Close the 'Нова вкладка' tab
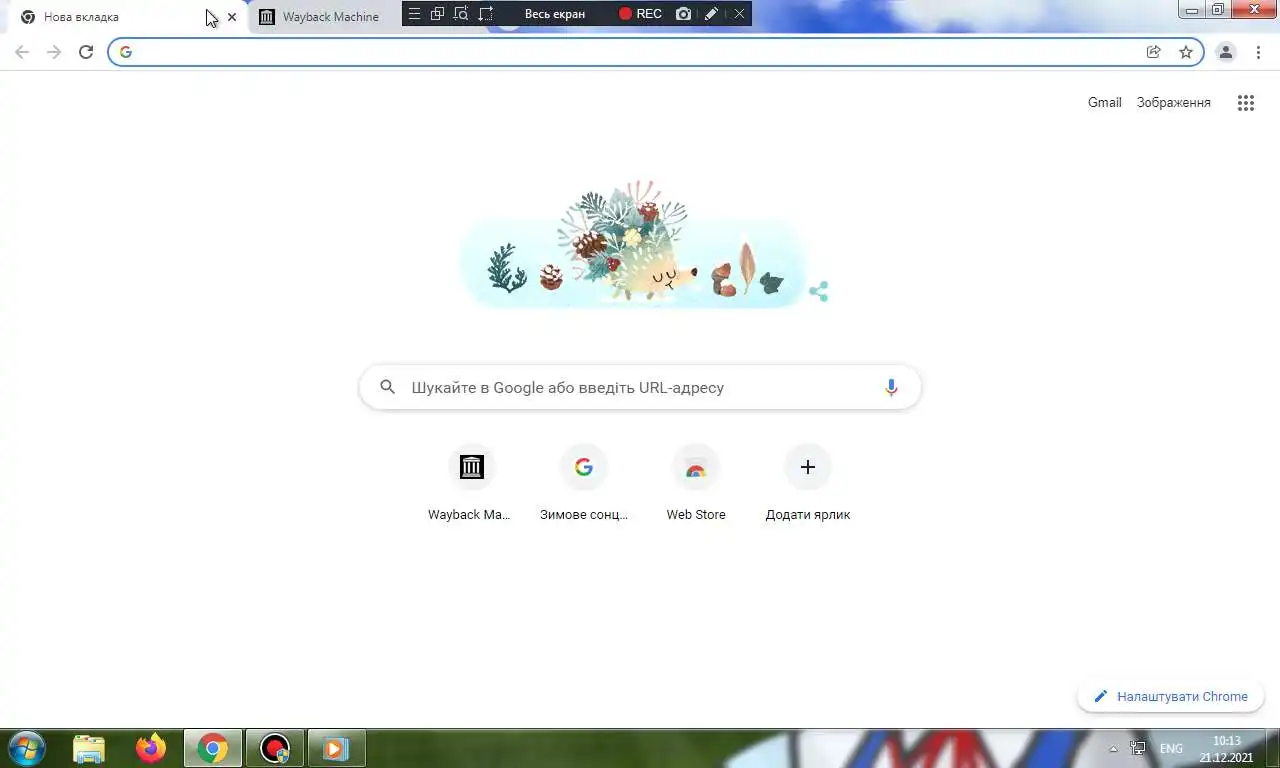This screenshot has width=1280, height=768. coord(232,17)
